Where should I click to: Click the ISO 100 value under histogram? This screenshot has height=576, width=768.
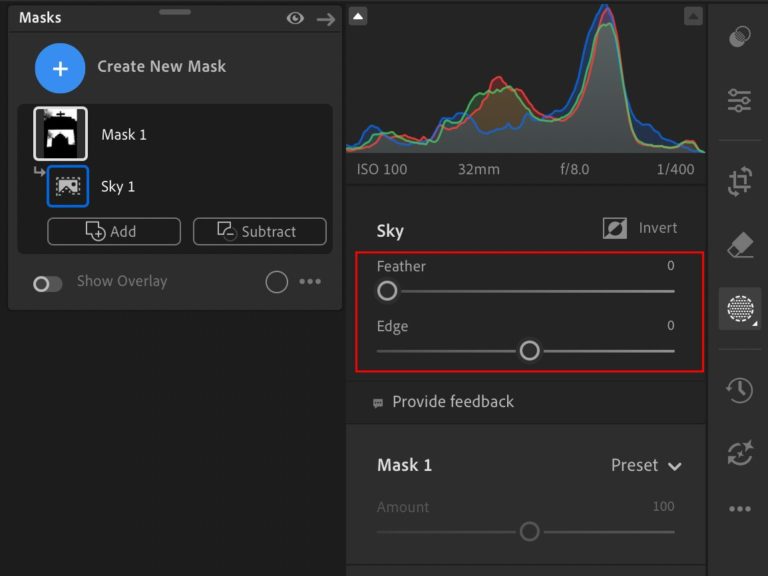[x=382, y=169]
